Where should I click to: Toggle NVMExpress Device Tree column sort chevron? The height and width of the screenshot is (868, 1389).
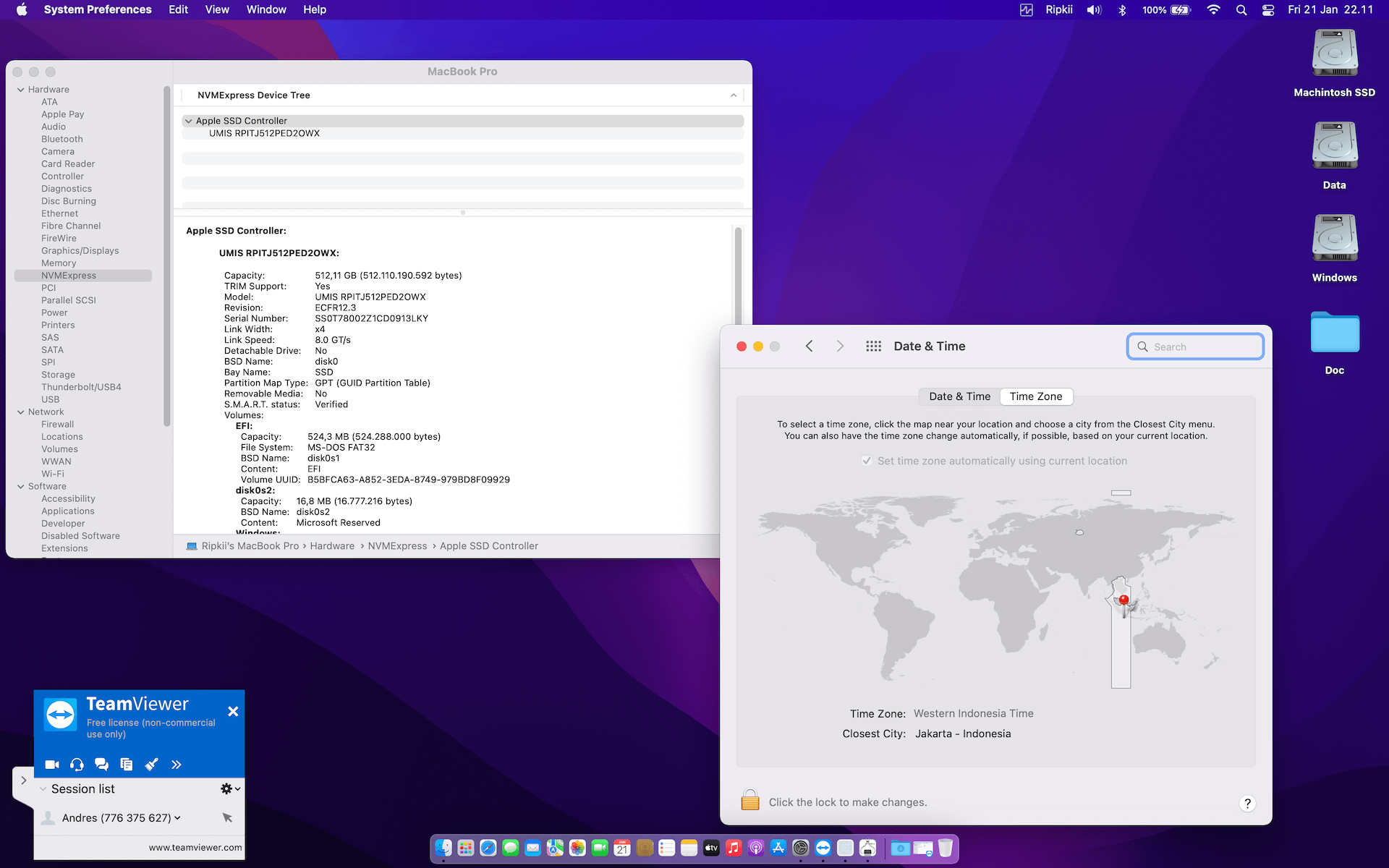(x=734, y=95)
